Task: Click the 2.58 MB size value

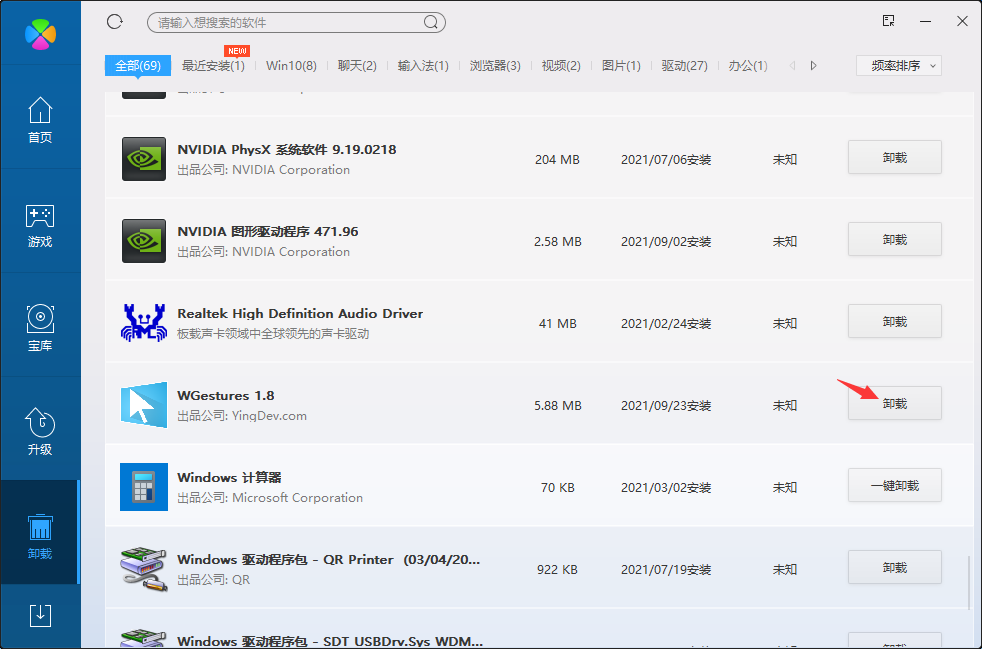Action: [x=557, y=242]
